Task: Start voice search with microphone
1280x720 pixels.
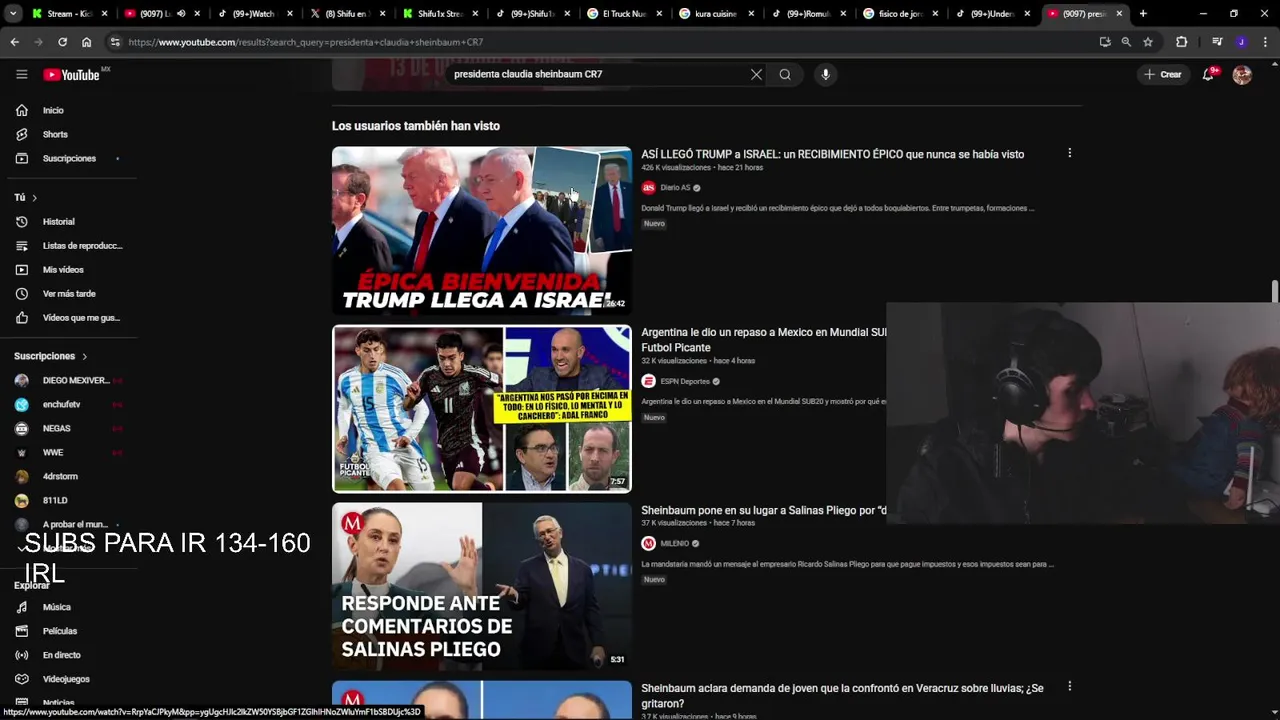Action: (825, 74)
